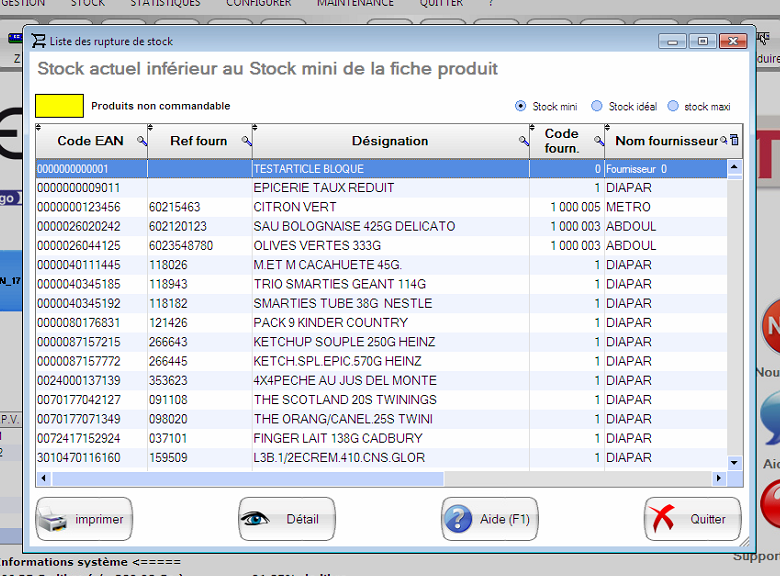Click the yellow non-commandable products swatch
This screenshot has width=780, height=576.
pos(60,105)
